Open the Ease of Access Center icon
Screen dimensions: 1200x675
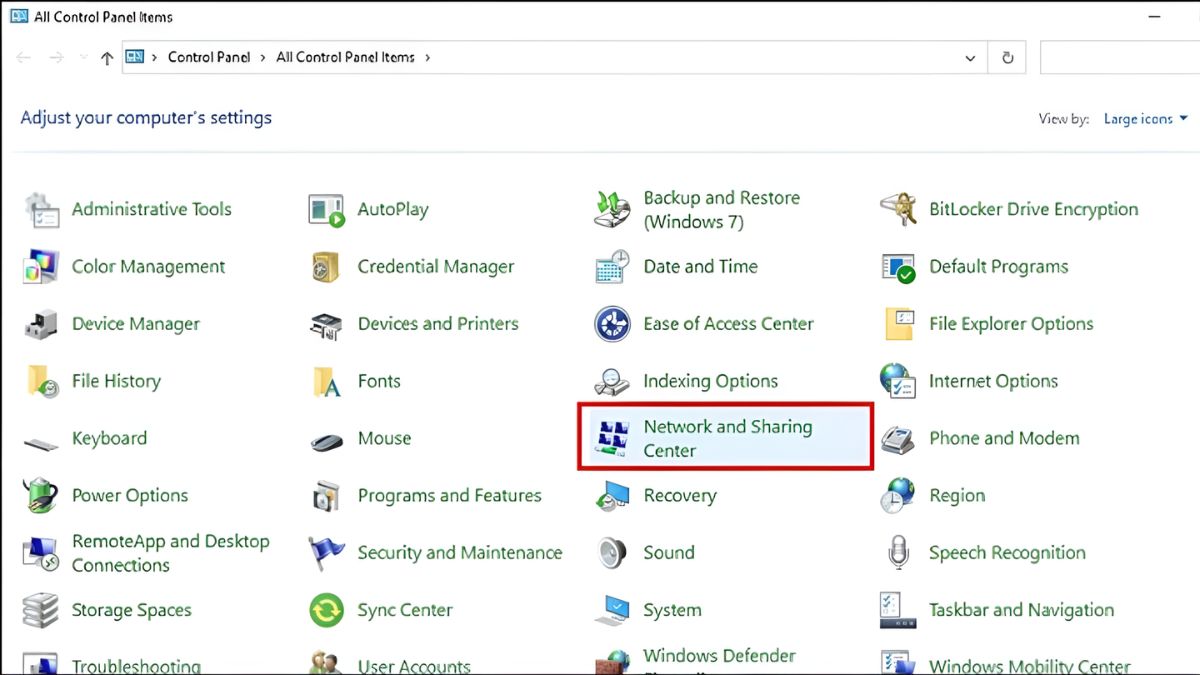[x=612, y=324]
